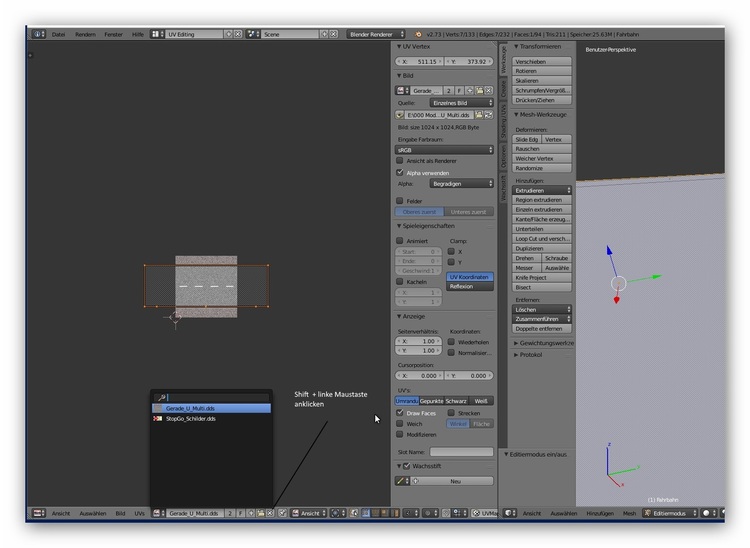Select StopGo_Schilder.dds from image list

211,418
